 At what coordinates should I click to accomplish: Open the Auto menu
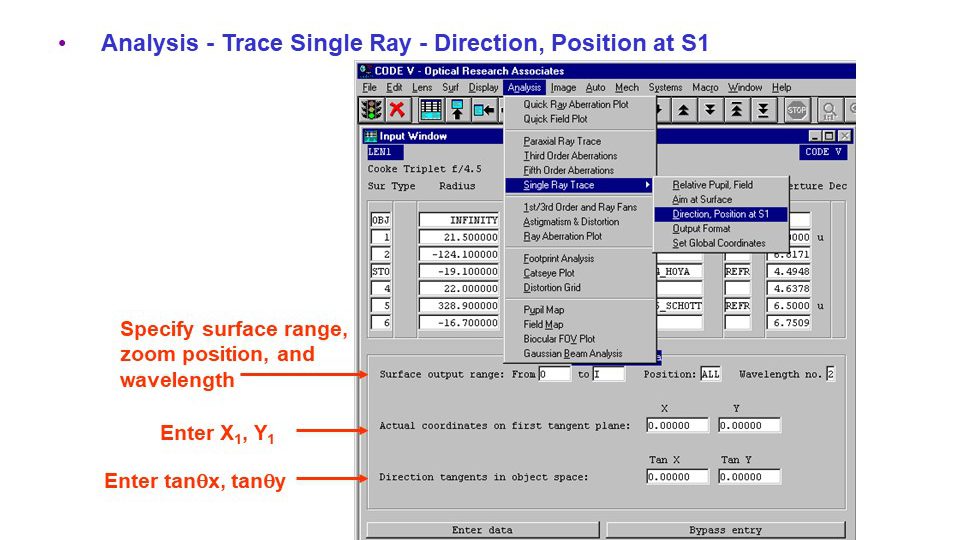tap(595, 88)
